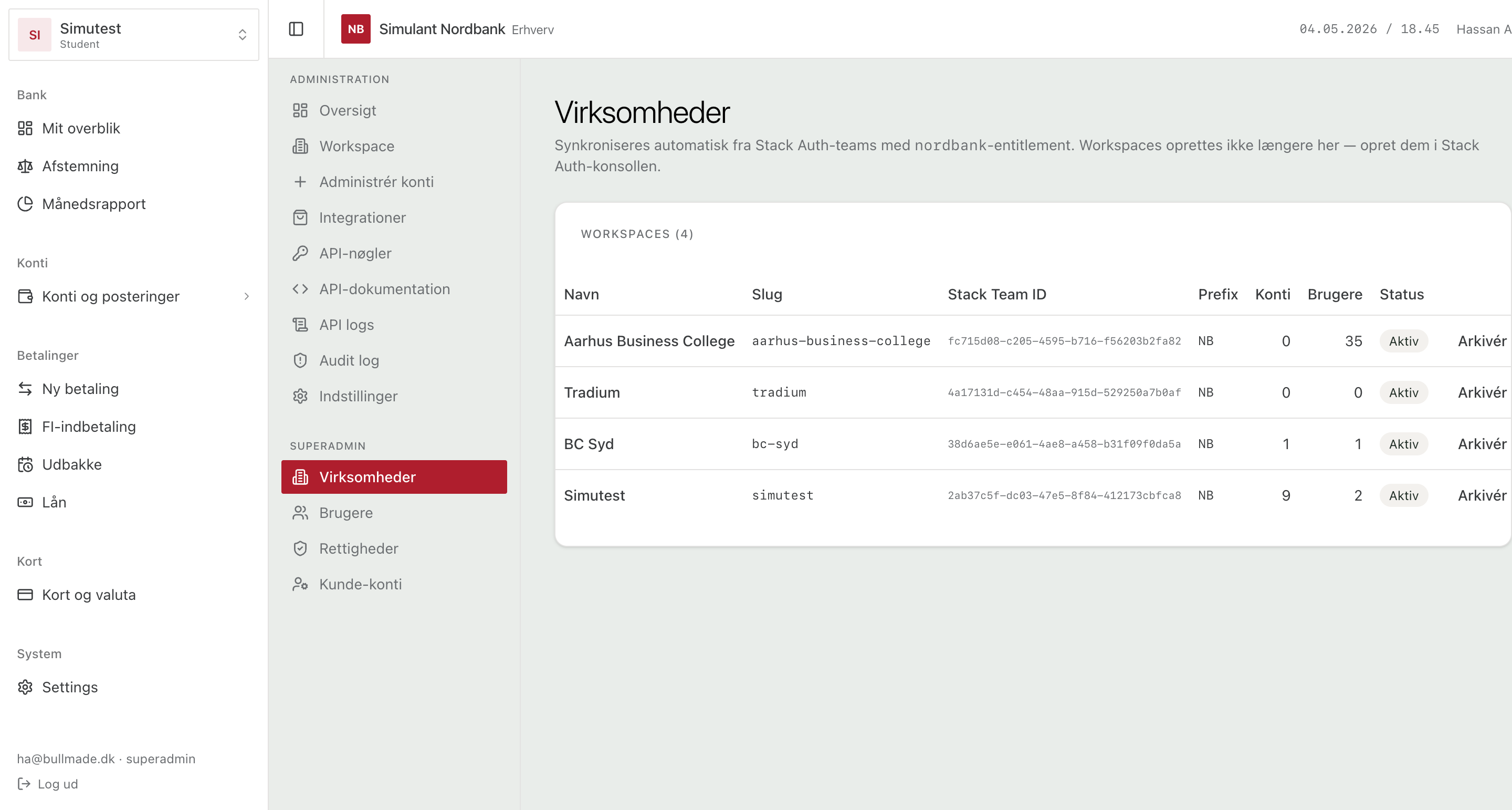Viewport: 1512px width, 810px height.
Task: Click the Simutest Stack Team ID
Action: (1064, 496)
